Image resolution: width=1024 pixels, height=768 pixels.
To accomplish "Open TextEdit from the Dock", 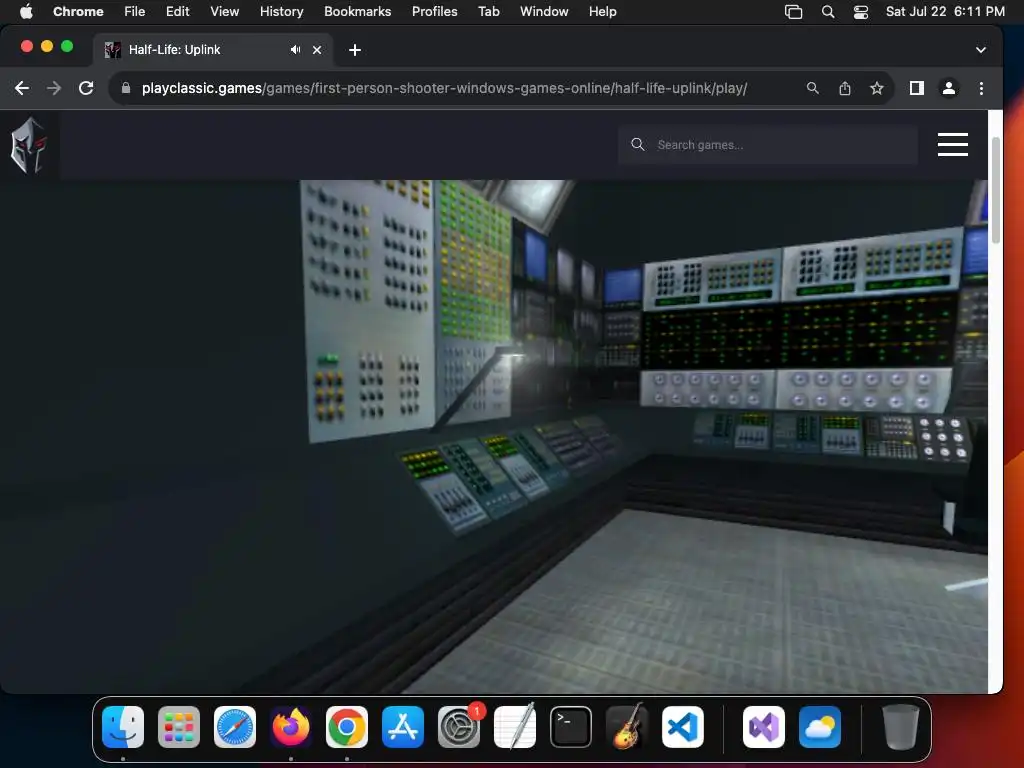I will [x=515, y=727].
